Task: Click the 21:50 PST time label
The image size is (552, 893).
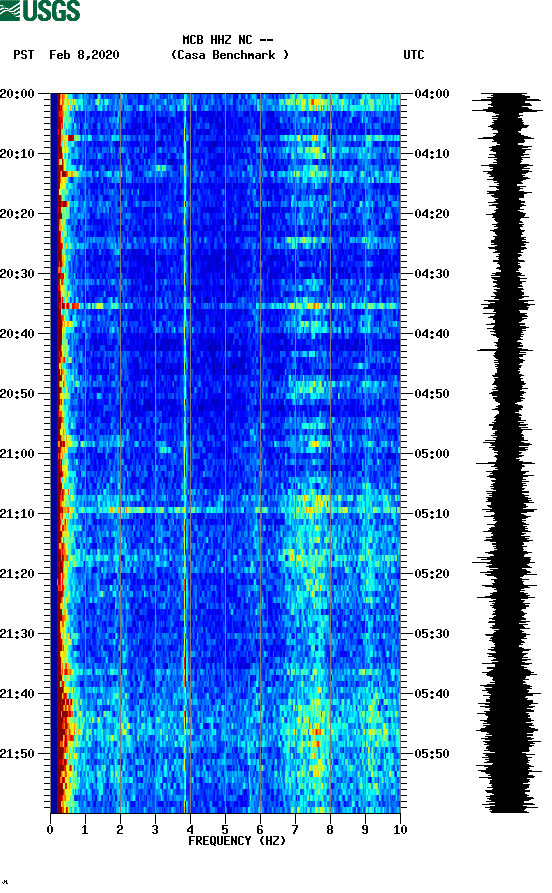Action: click(17, 753)
